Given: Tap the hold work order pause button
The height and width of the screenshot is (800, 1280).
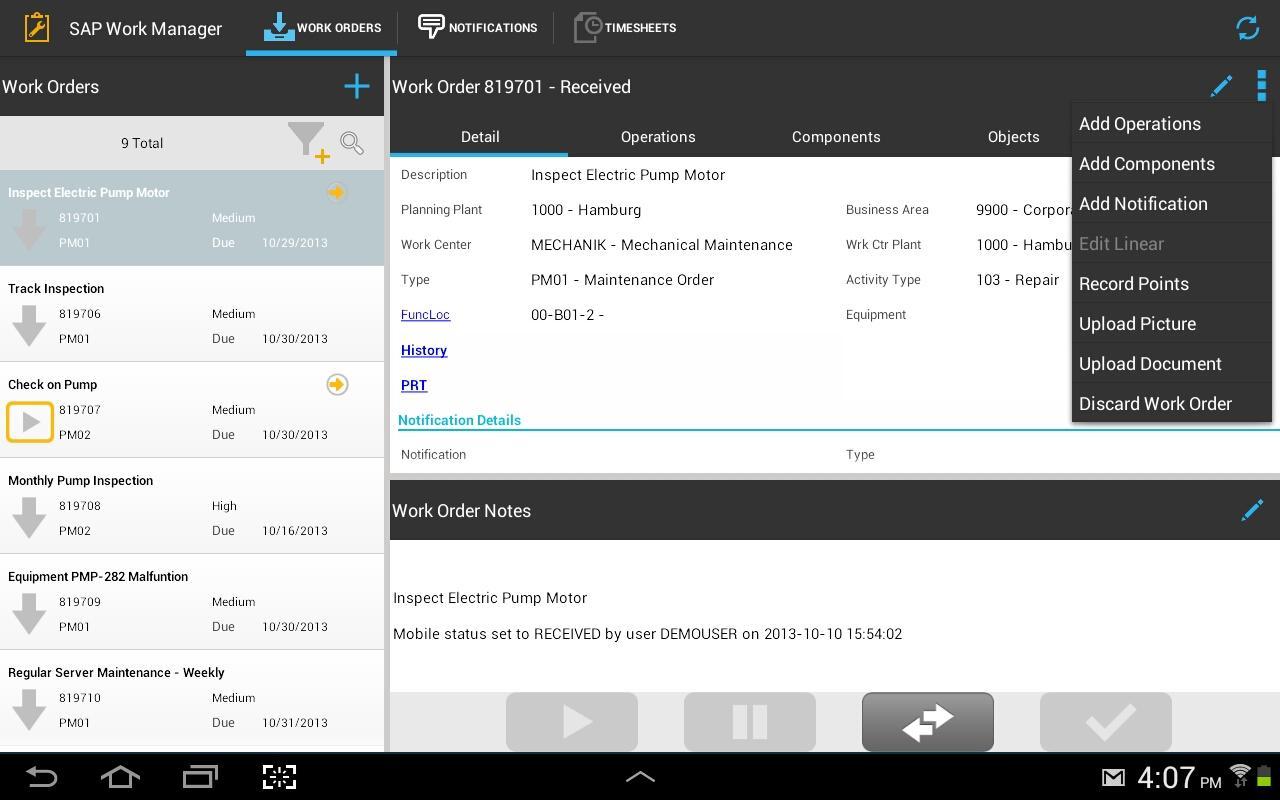Looking at the screenshot, I should click(750, 721).
